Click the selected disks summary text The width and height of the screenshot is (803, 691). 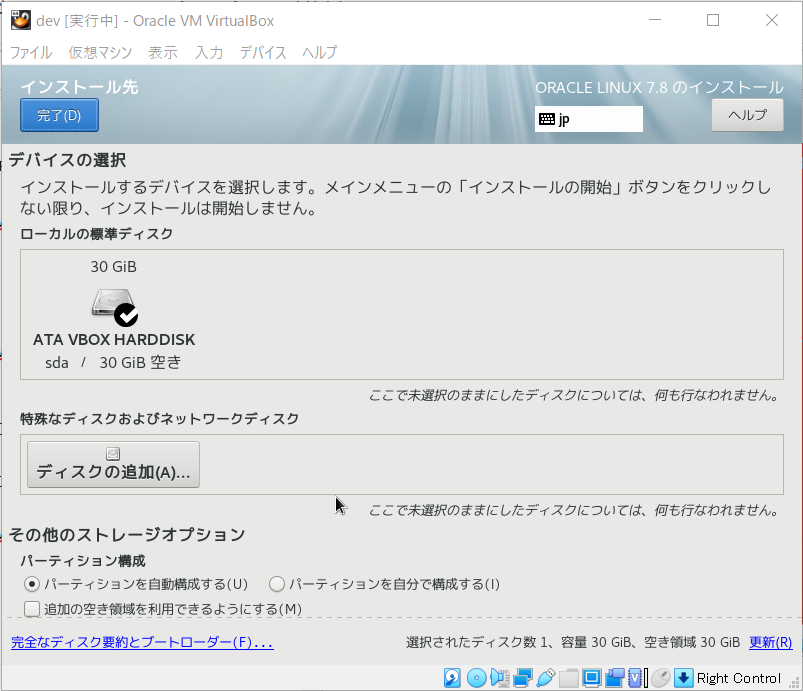click(x=573, y=642)
